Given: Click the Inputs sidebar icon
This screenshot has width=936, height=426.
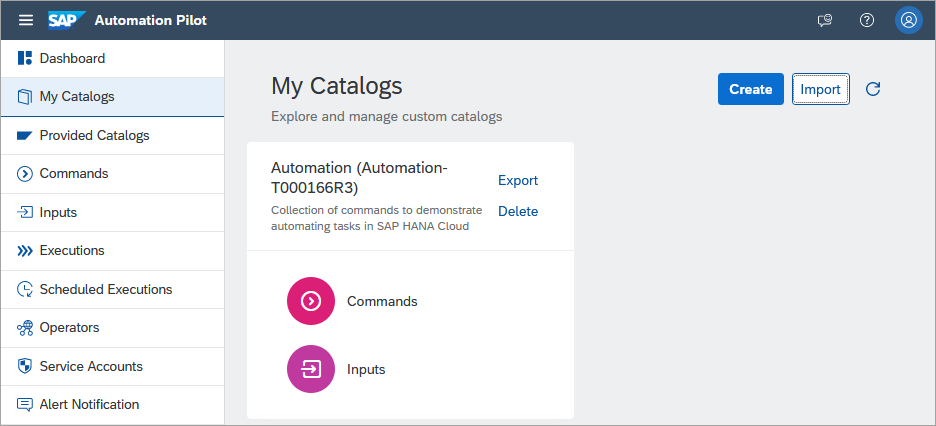Looking at the screenshot, I should (x=24, y=212).
